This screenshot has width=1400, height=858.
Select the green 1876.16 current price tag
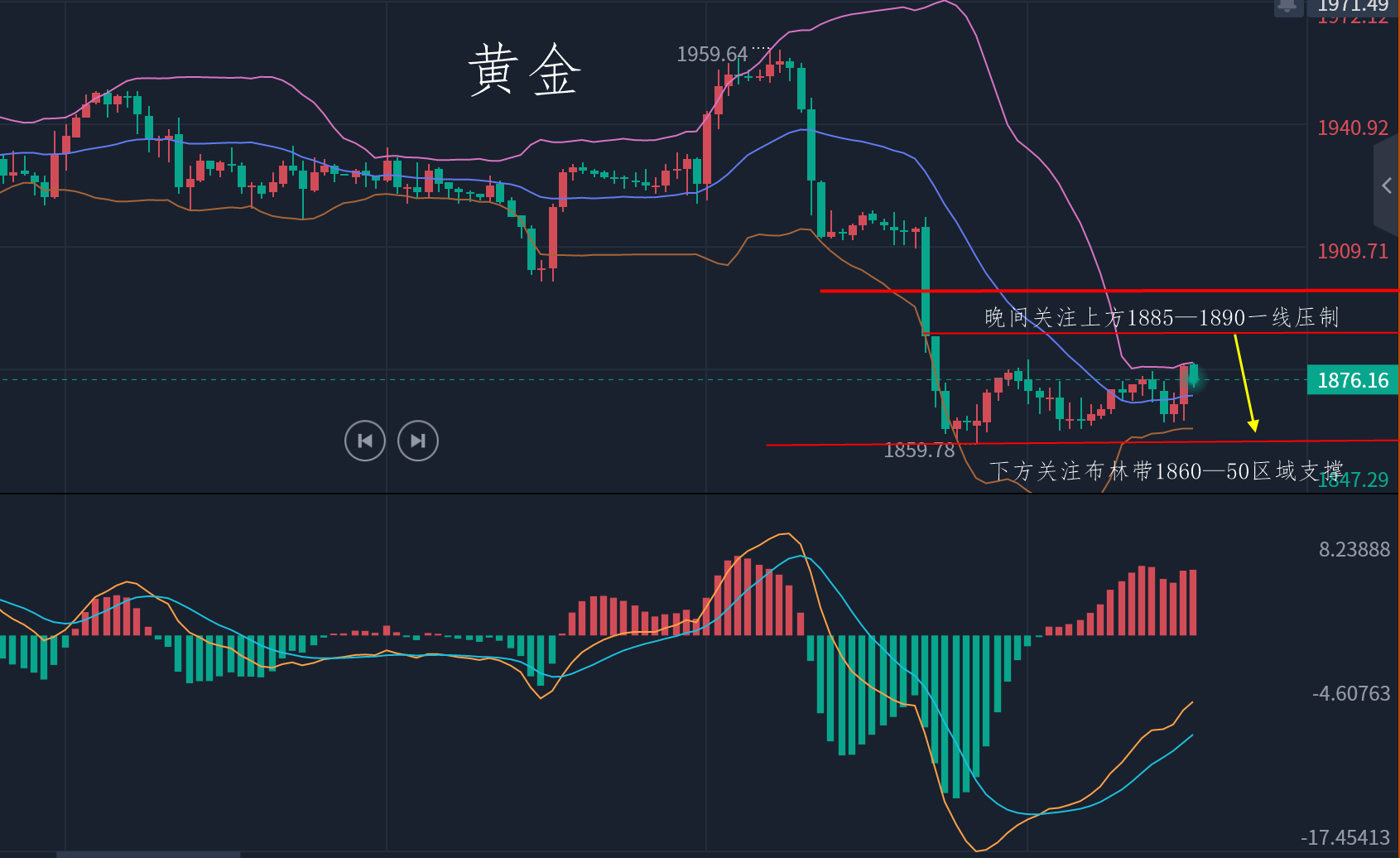pos(1352,380)
